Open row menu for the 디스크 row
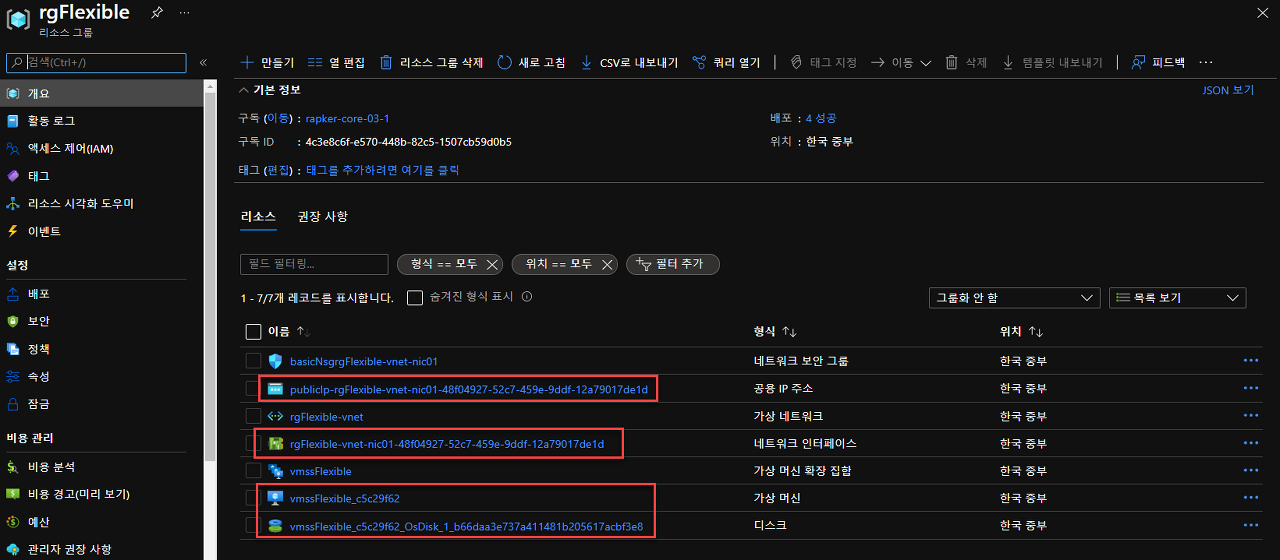Viewport: 1280px width, 560px height. [1250, 525]
